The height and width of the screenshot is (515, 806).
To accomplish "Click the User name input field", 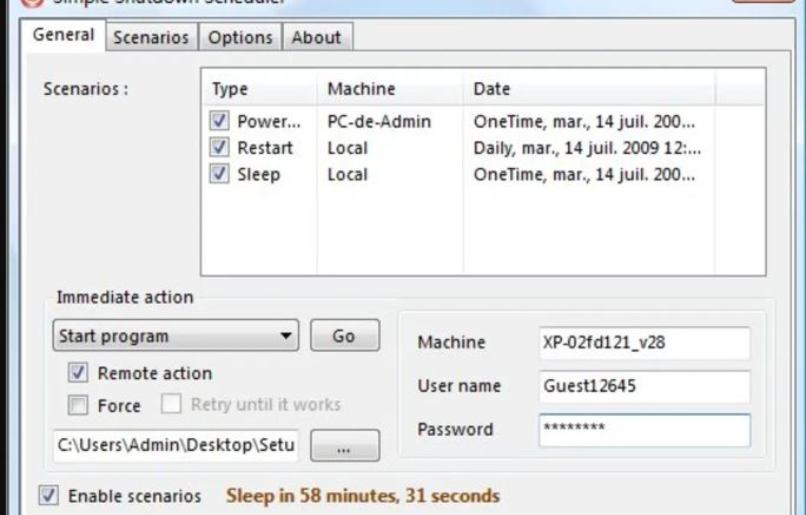I will tap(645, 386).
